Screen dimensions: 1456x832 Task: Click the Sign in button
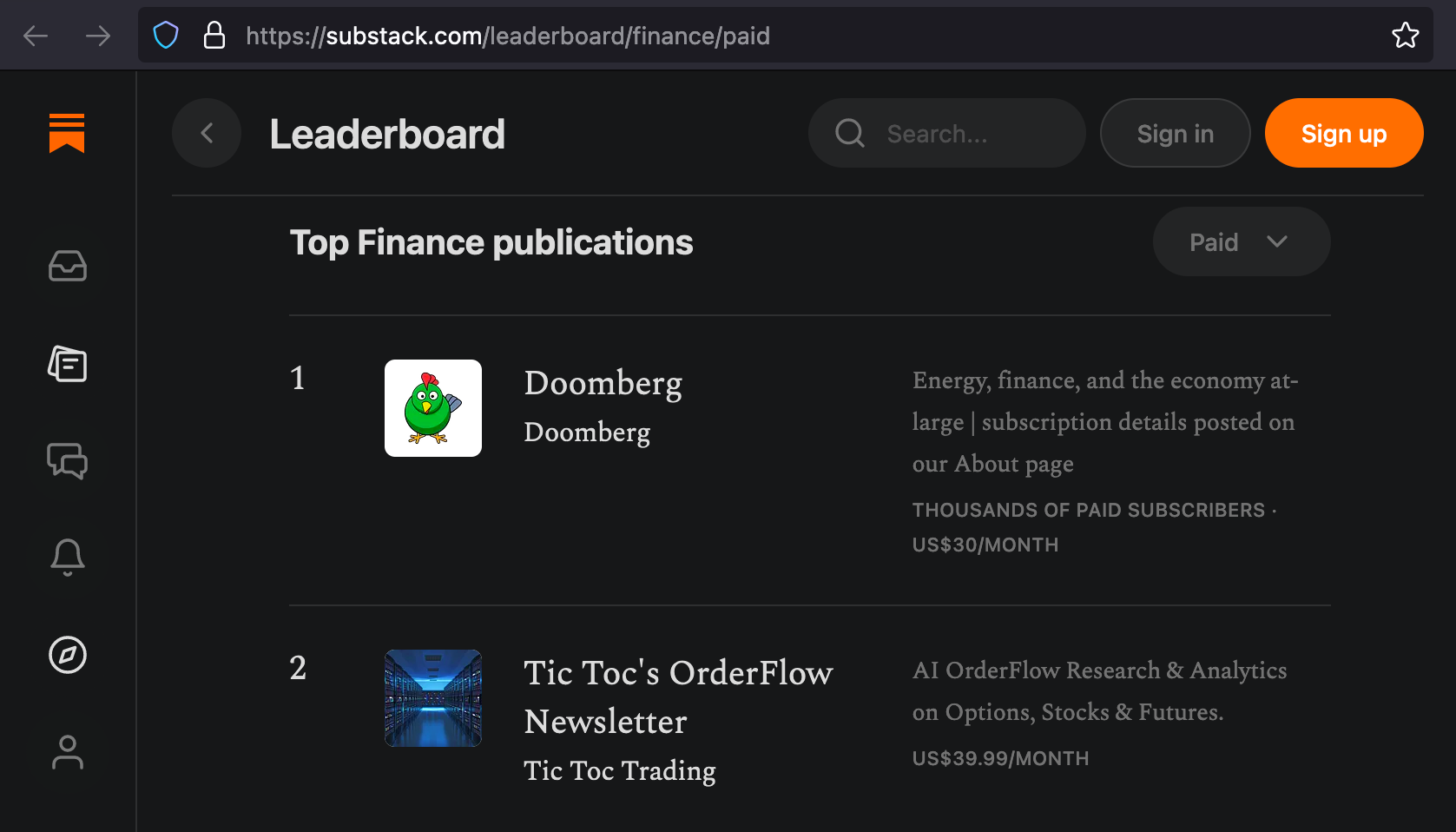coord(1175,133)
